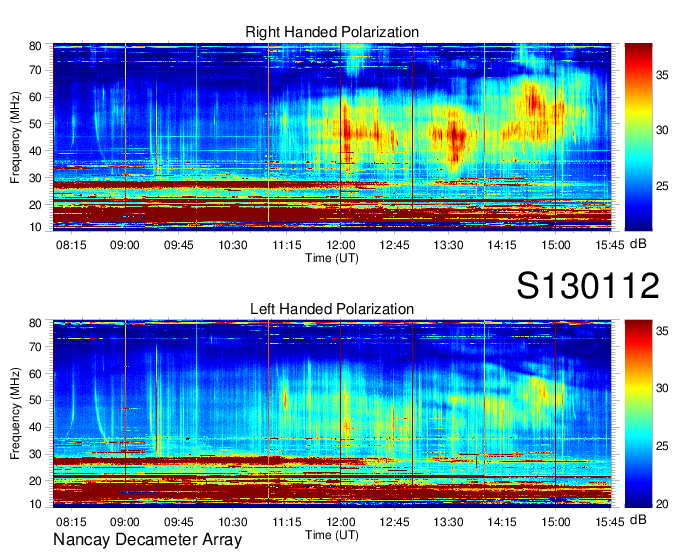
Task: Click the 25 dB value on top colorbar
Action: tap(662, 186)
